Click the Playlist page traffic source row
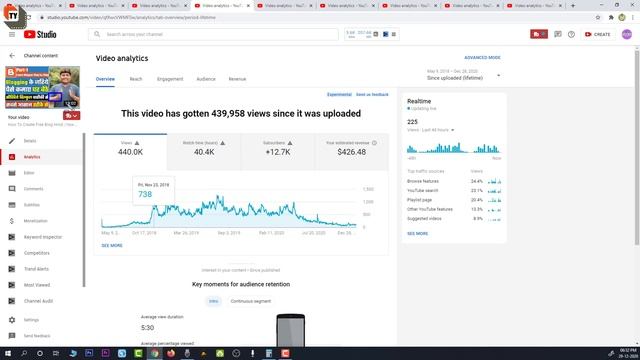The height and width of the screenshot is (360, 640). pyautogui.click(x=454, y=200)
